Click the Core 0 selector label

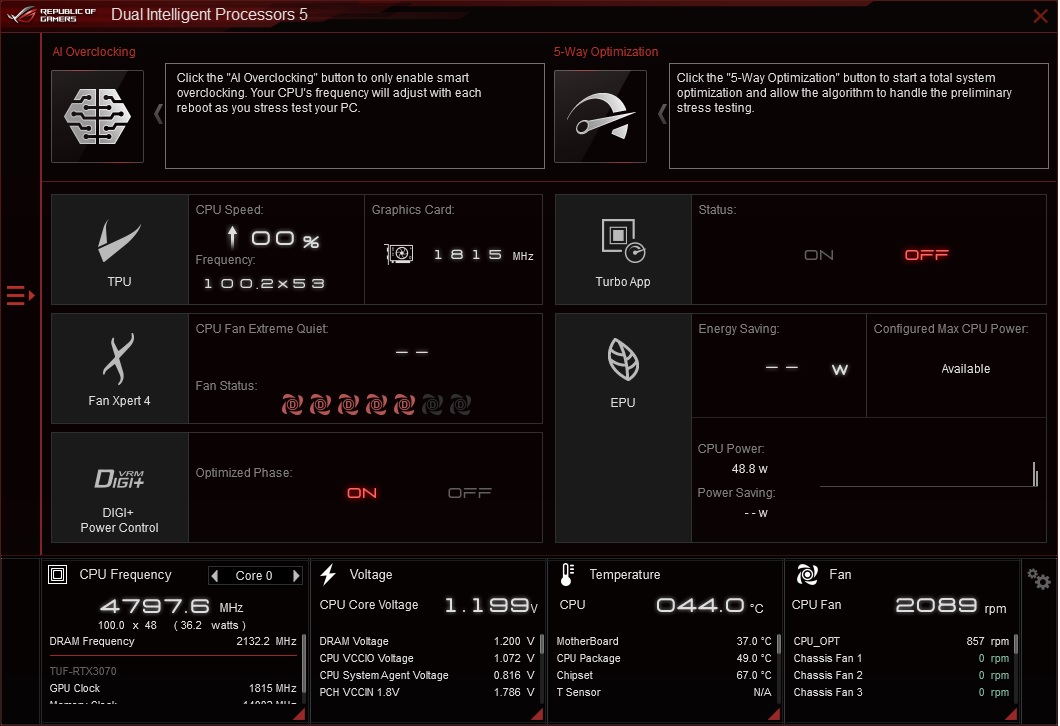(x=254, y=575)
